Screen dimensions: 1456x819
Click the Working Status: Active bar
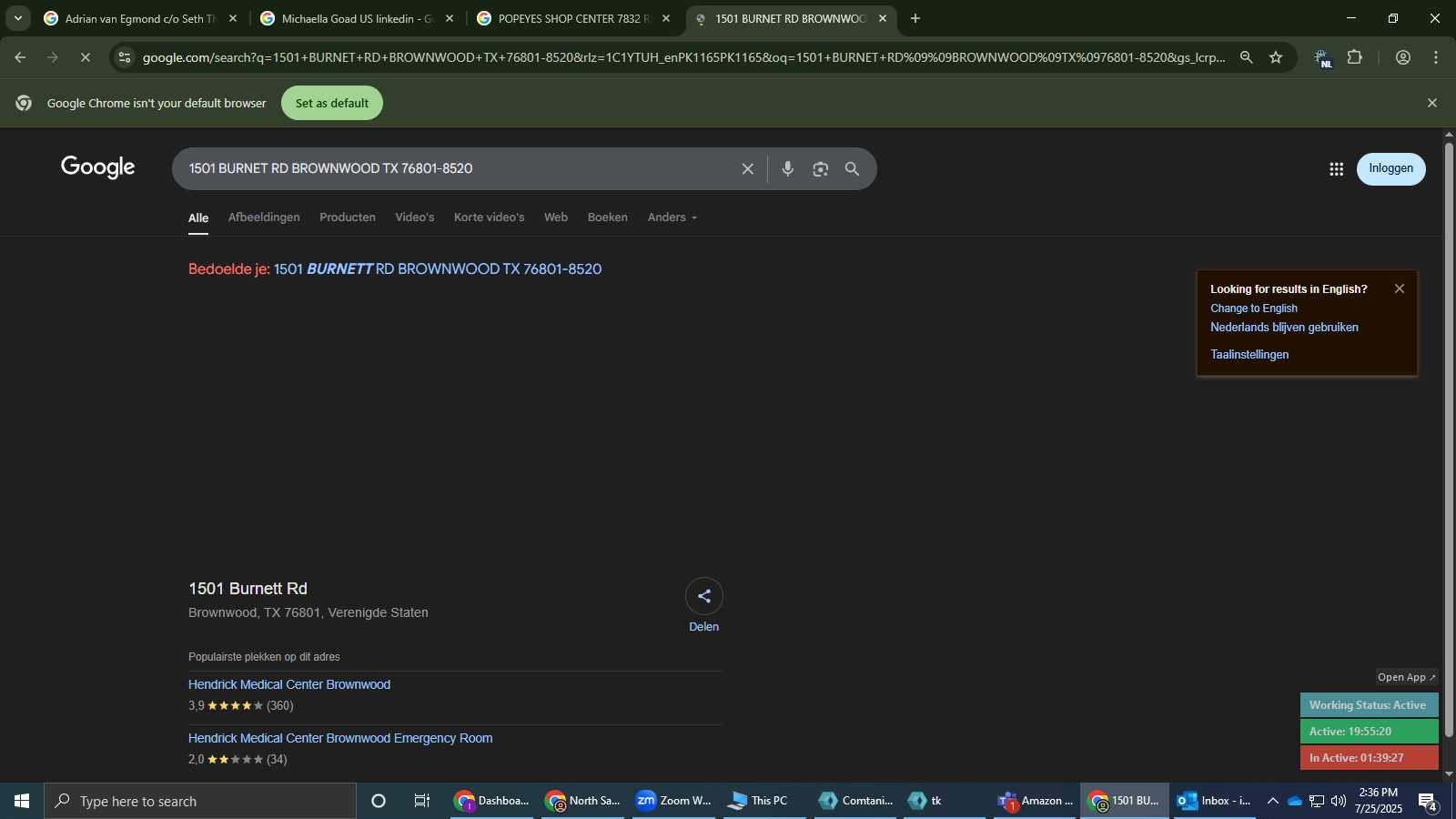click(x=1369, y=705)
